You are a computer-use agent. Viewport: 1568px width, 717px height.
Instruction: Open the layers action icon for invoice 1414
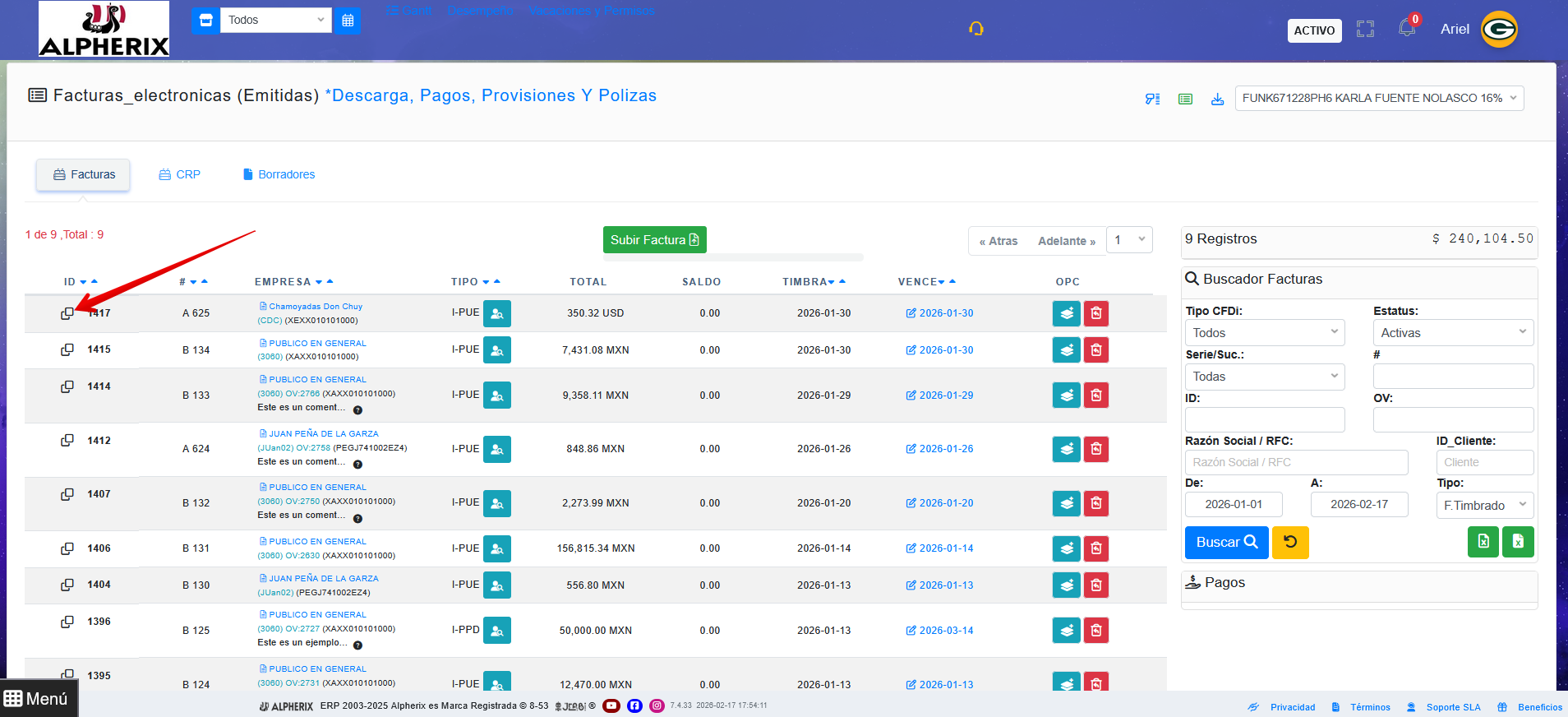click(x=1066, y=396)
